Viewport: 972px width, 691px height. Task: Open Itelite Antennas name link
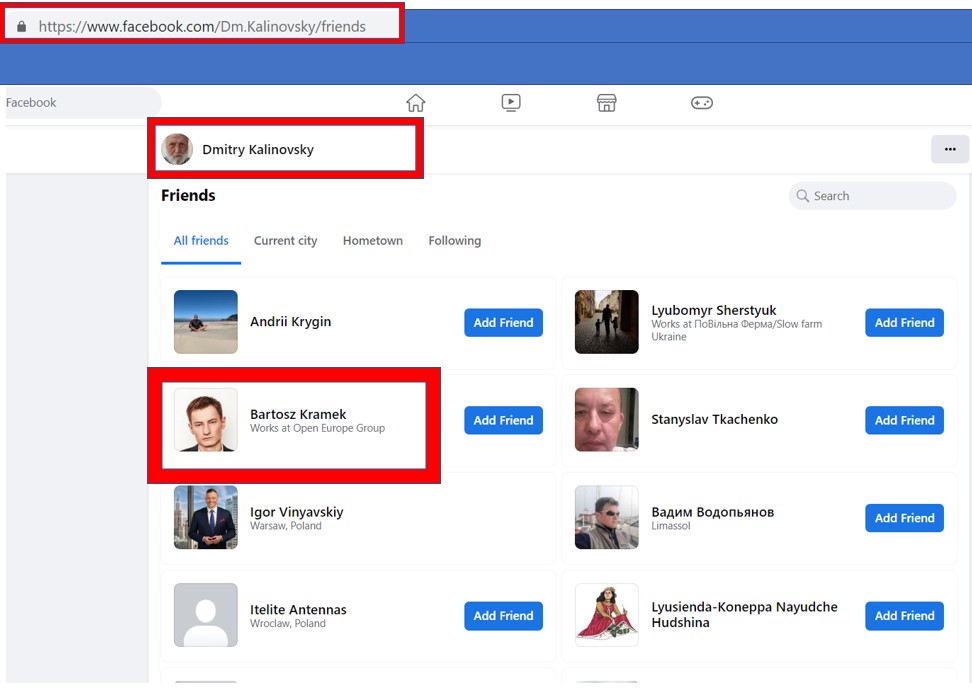coord(298,610)
